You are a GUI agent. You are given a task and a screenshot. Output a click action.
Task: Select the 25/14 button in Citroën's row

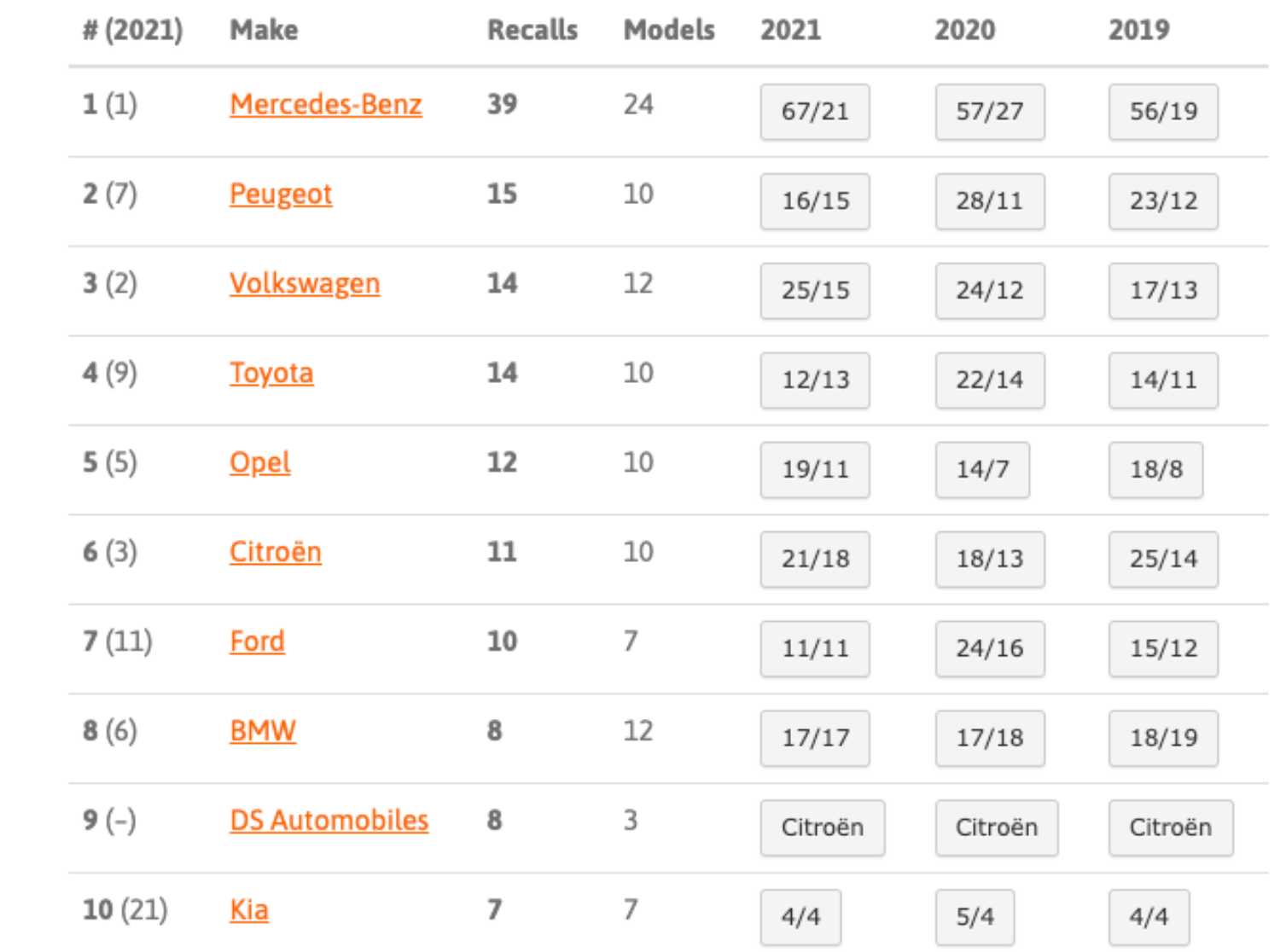click(1163, 560)
